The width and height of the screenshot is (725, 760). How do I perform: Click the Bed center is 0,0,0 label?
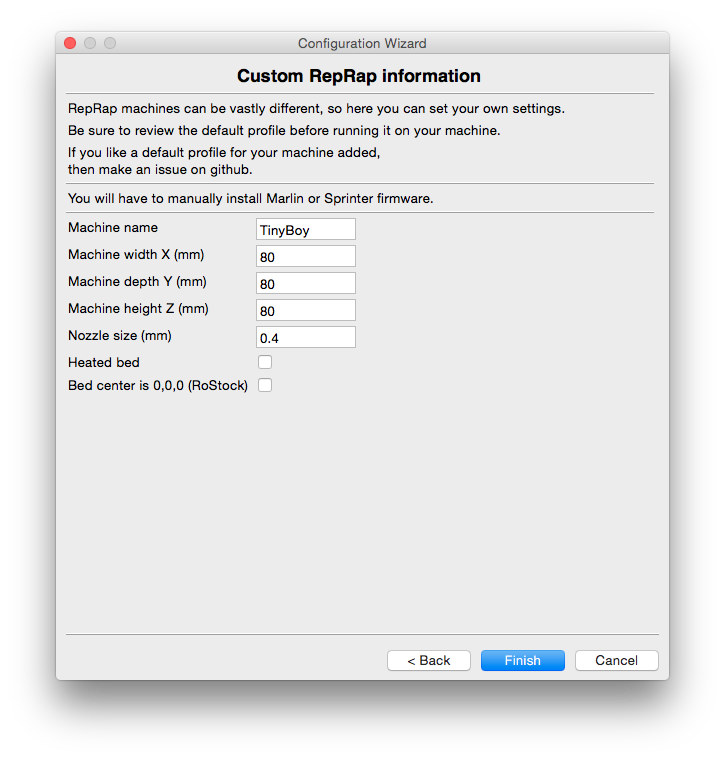coord(158,386)
